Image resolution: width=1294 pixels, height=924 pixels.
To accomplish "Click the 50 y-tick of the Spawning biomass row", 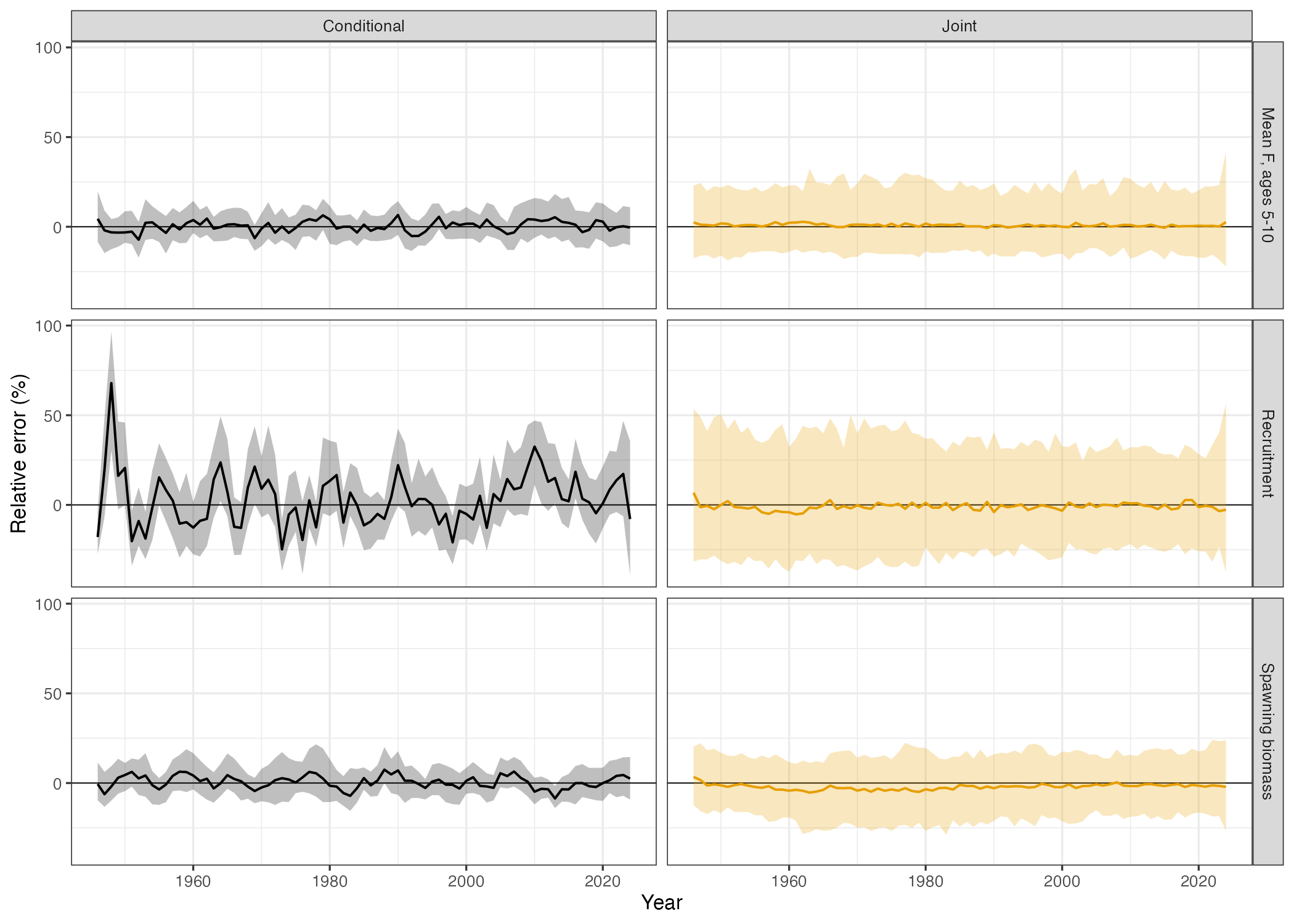I will click(x=53, y=694).
